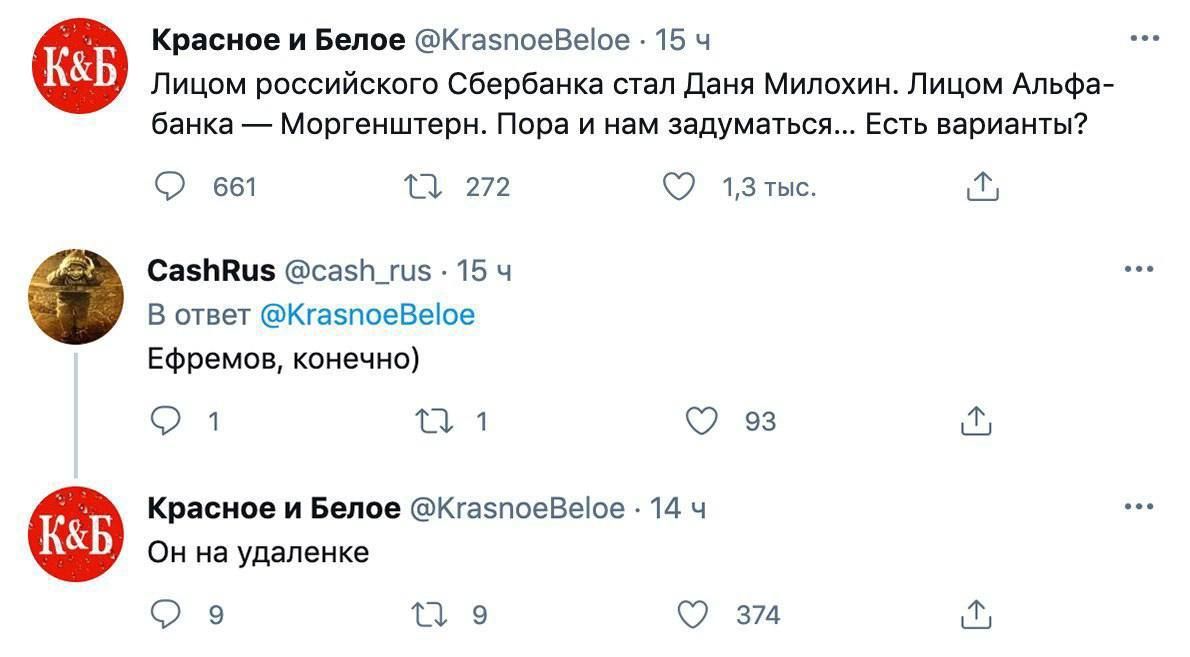Open the 14 ч timestamp of last tweet
Screen dimensions: 1190x657
tap(678, 509)
